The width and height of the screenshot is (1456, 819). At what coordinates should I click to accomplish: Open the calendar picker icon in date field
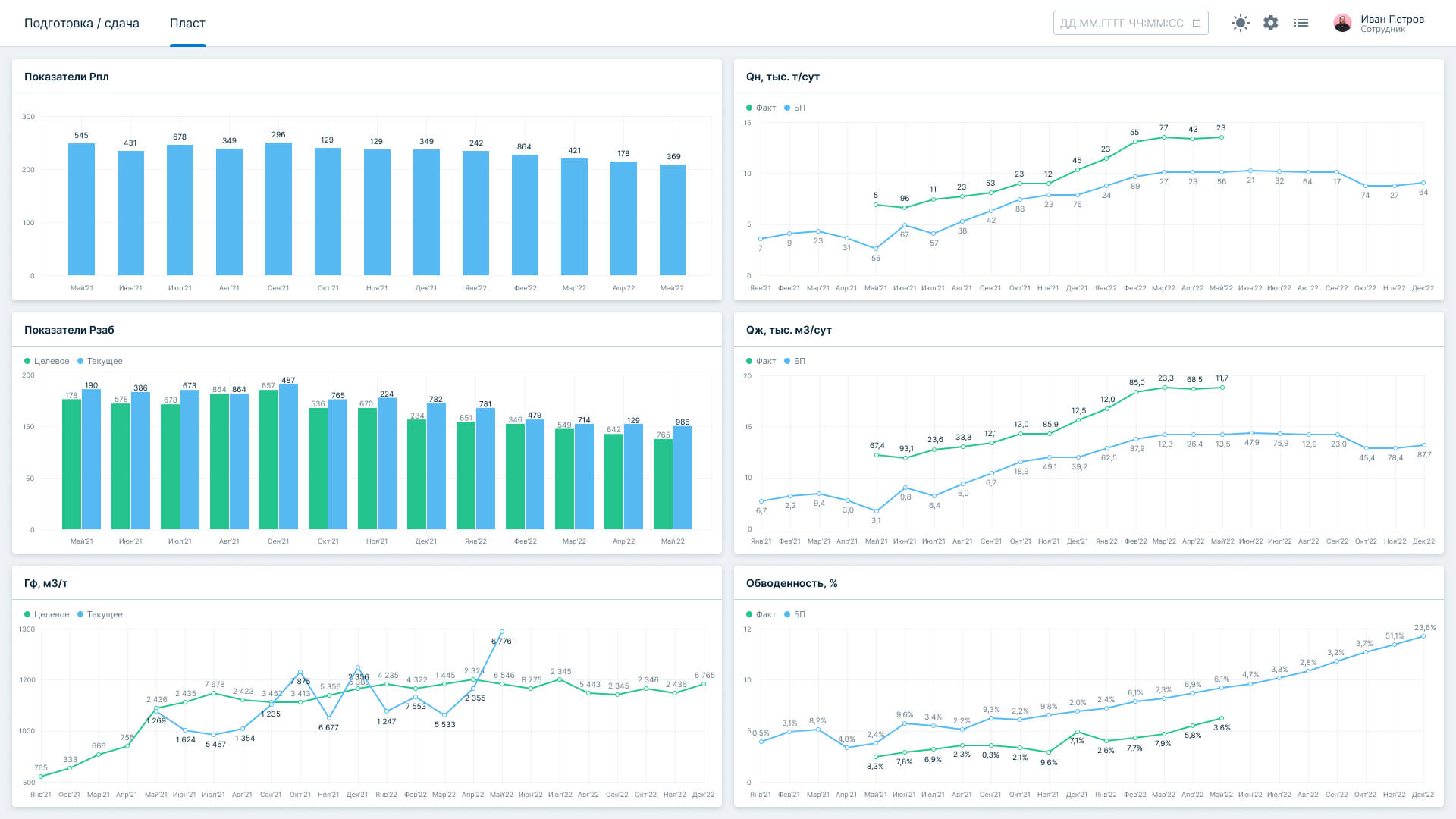(1197, 23)
